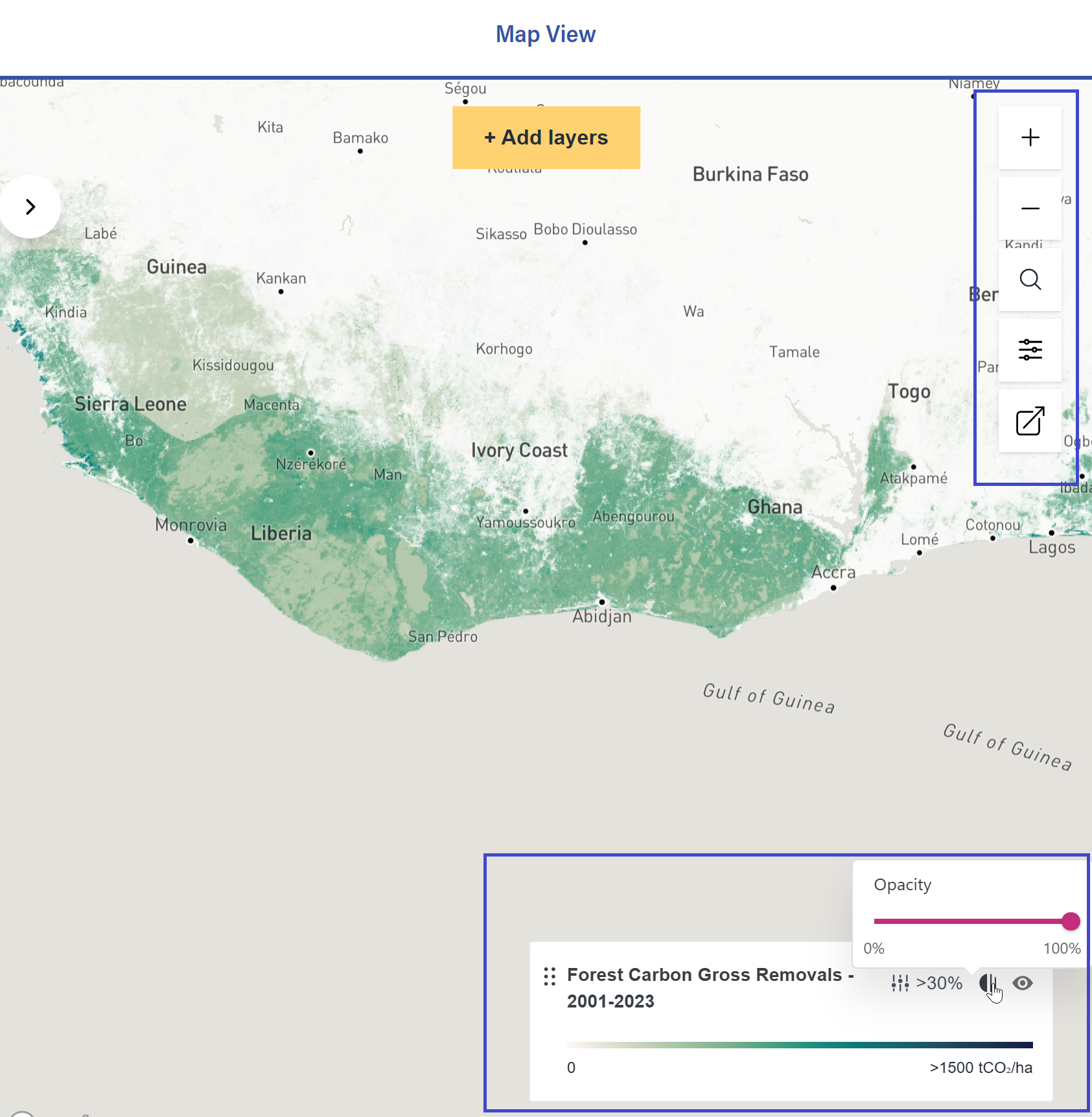
Task: Click the opacity slider handle at 100%
Action: pos(1071,921)
